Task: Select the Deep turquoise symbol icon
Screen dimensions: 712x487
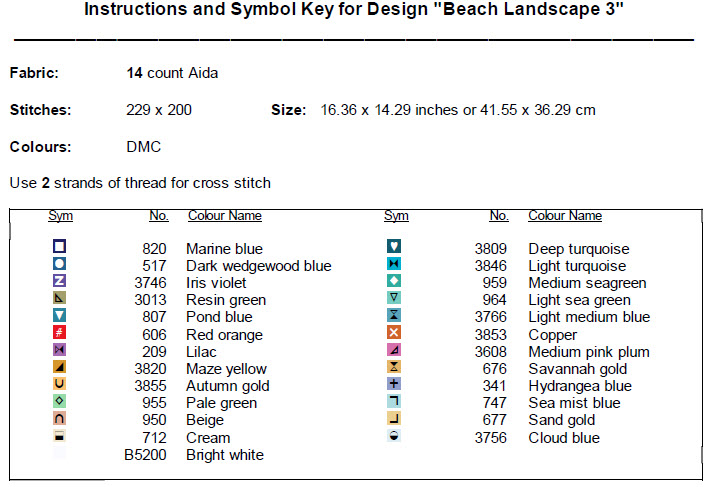Action: click(x=395, y=247)
